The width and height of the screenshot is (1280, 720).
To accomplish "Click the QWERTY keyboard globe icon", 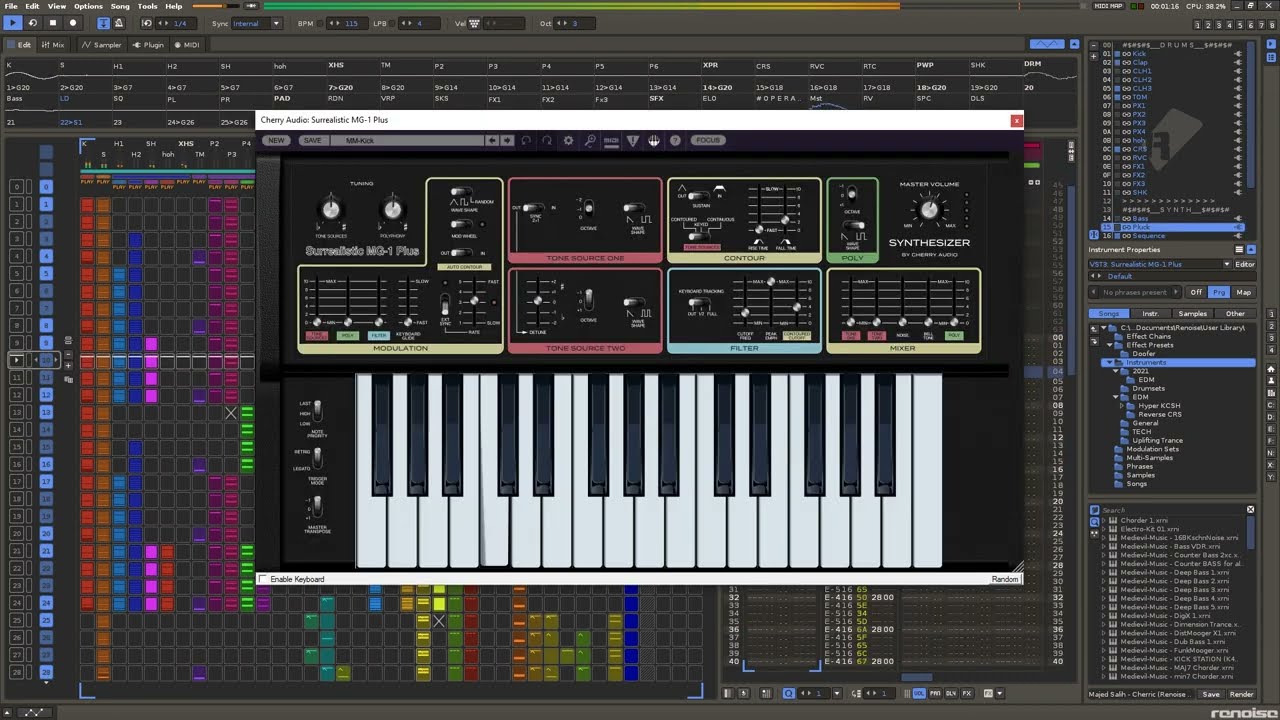I will pos(654,140).
